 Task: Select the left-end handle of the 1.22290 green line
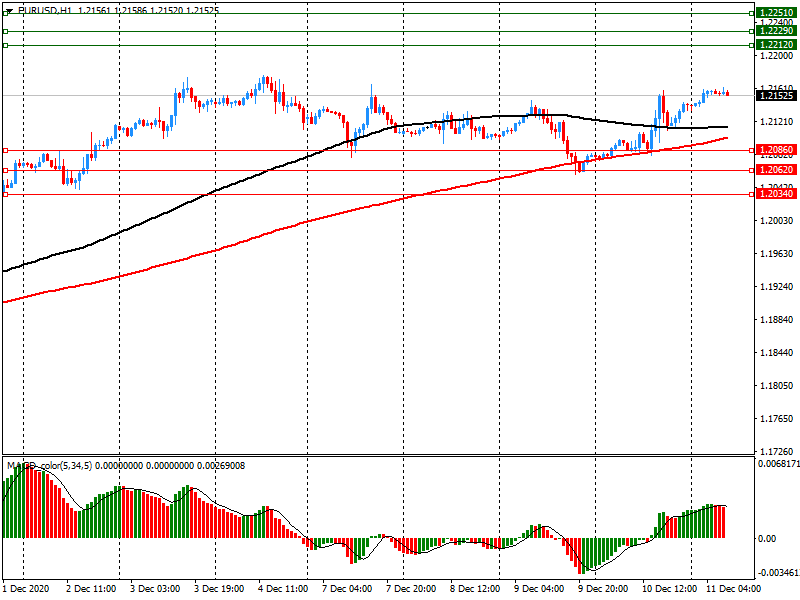pos(6,32)
